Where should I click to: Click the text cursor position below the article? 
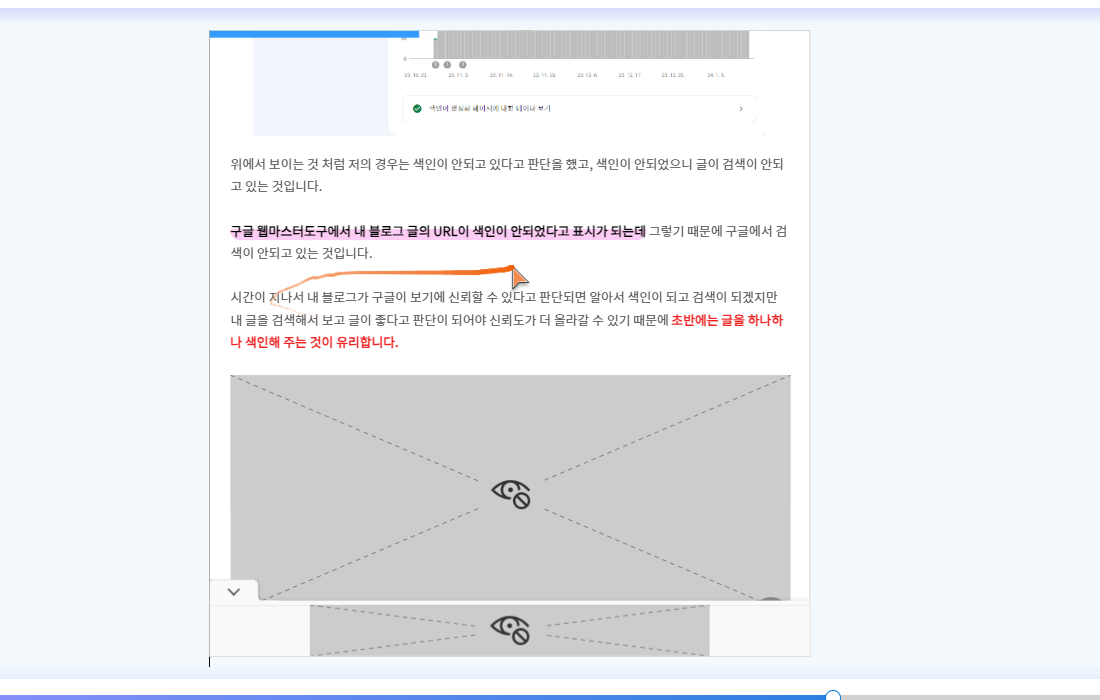click(210, 661)
